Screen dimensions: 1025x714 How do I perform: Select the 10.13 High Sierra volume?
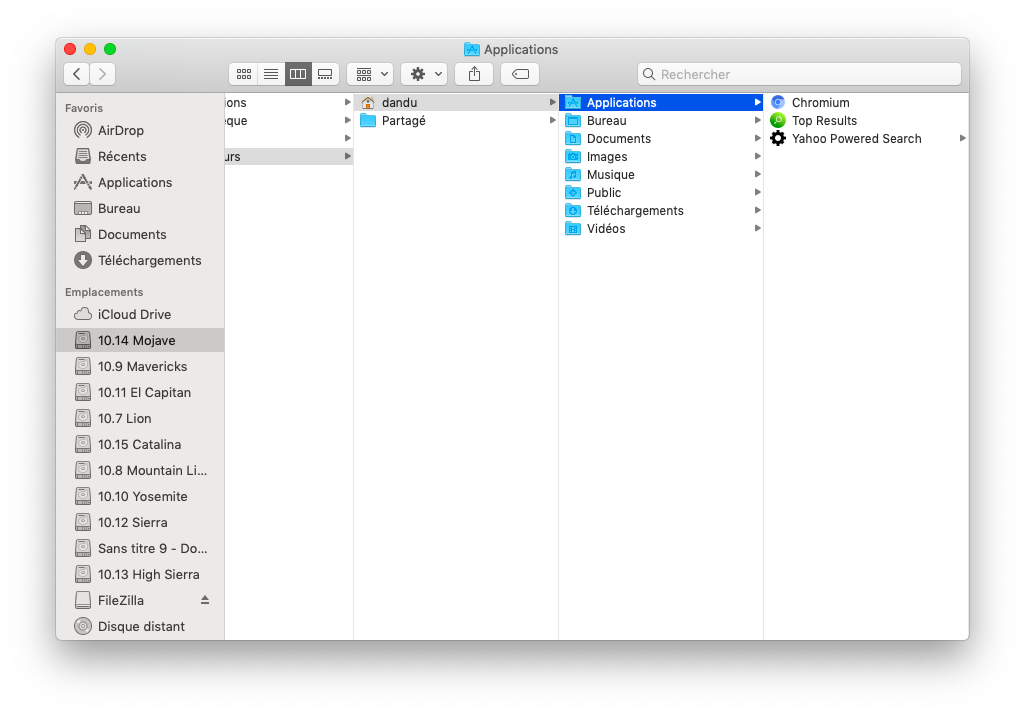pos(140,575)
